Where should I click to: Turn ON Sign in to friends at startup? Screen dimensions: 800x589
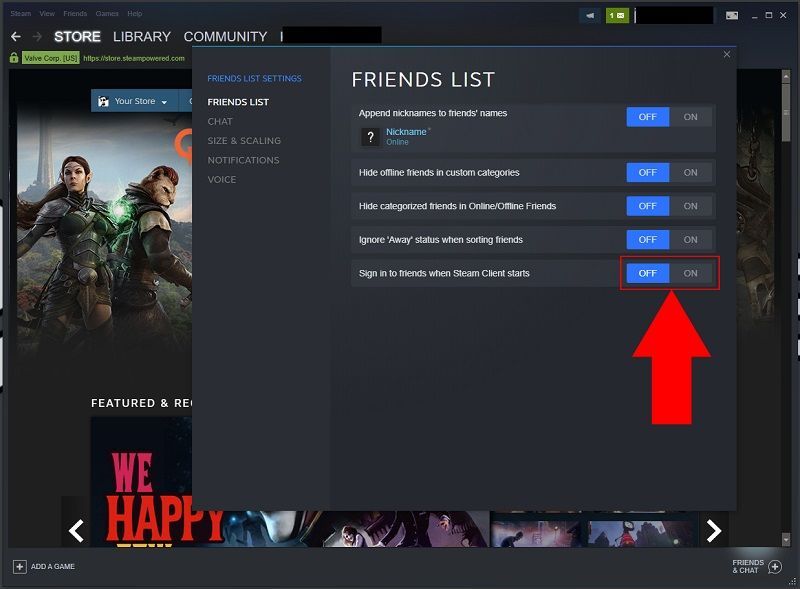[x=690, y=273]
